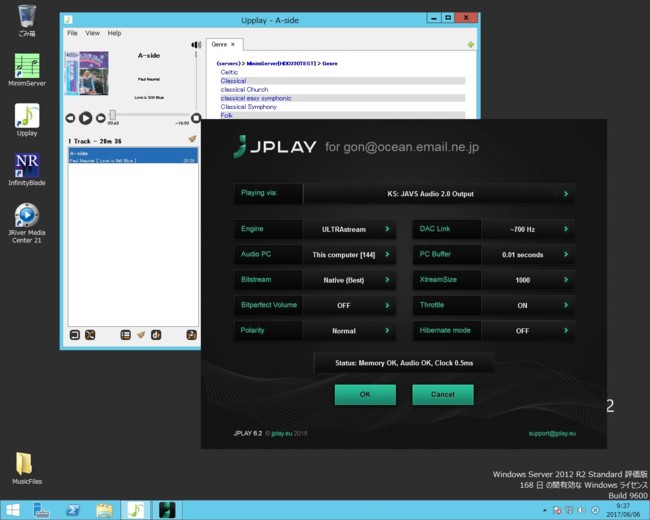Change the DAC Link ~700 Hz setting
Screen dimensions: 650x520
tap(528, 229)
